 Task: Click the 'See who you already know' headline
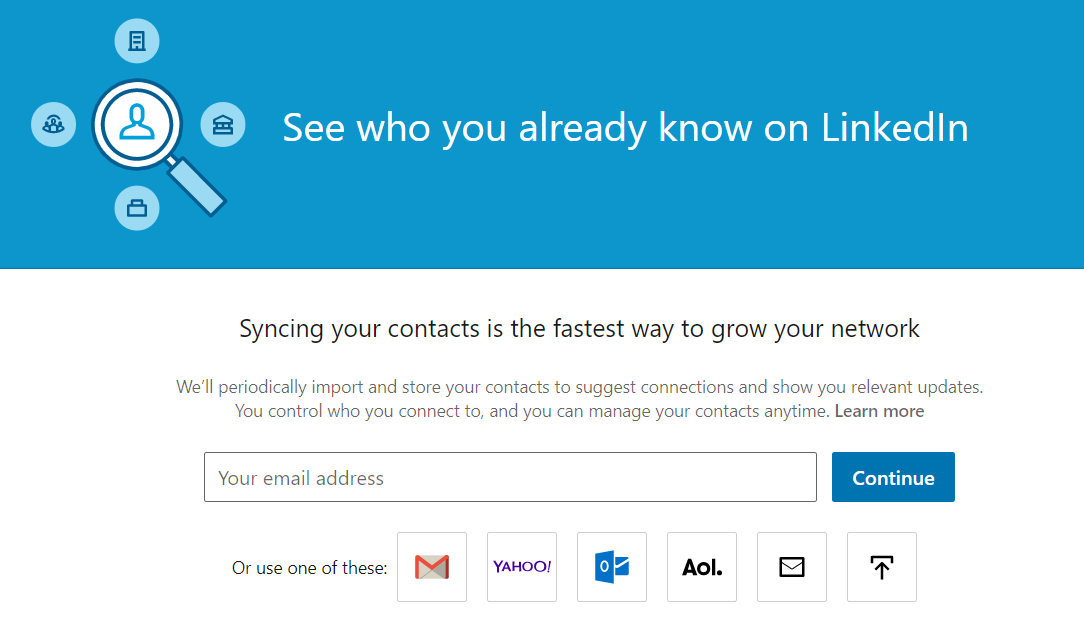(625, 128)
